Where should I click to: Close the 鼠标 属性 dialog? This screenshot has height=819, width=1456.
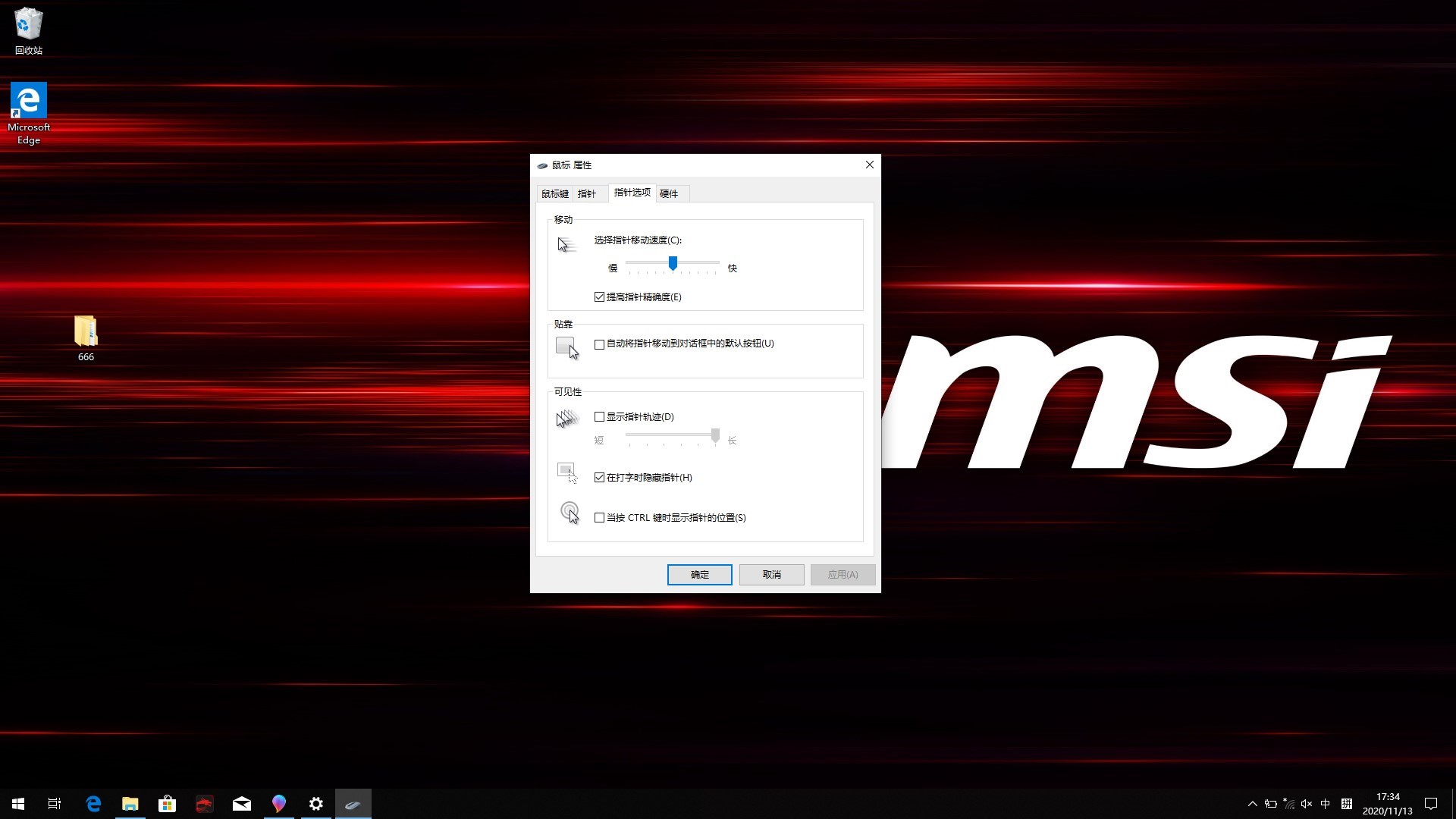[x=870, y=165]
